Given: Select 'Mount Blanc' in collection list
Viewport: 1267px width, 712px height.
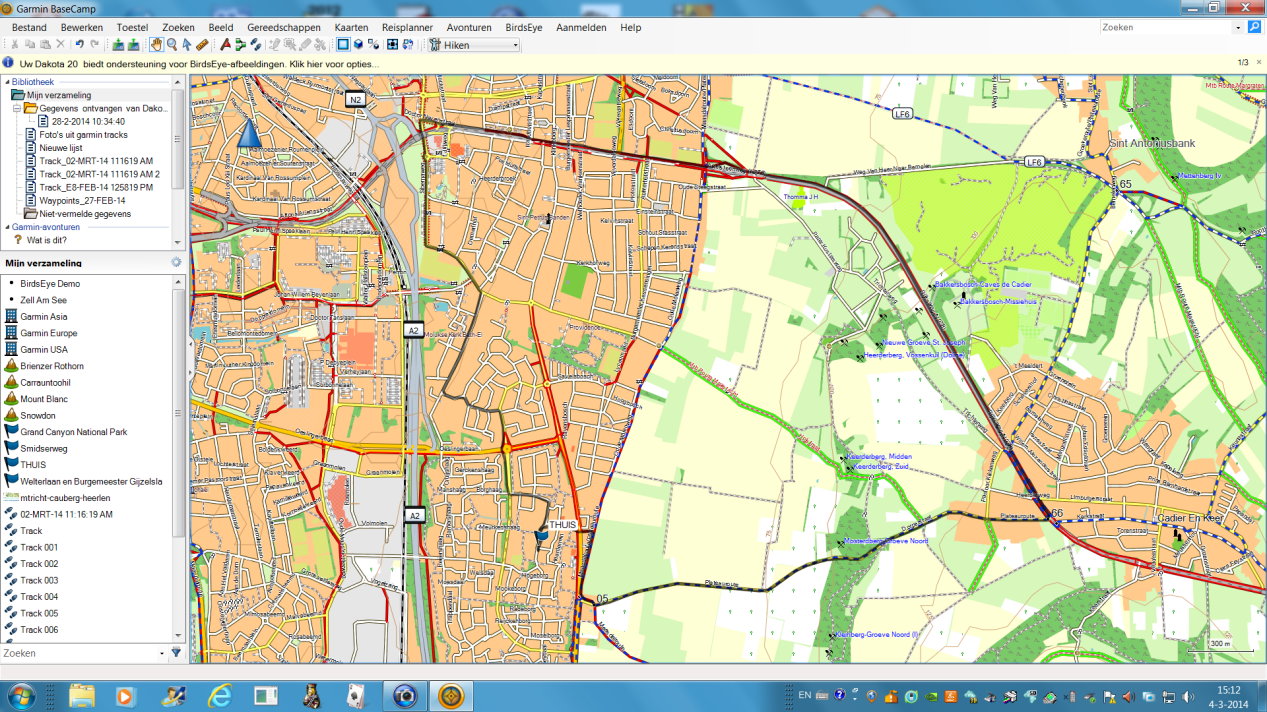Looking at the screenshot, I should click(44, 399).
